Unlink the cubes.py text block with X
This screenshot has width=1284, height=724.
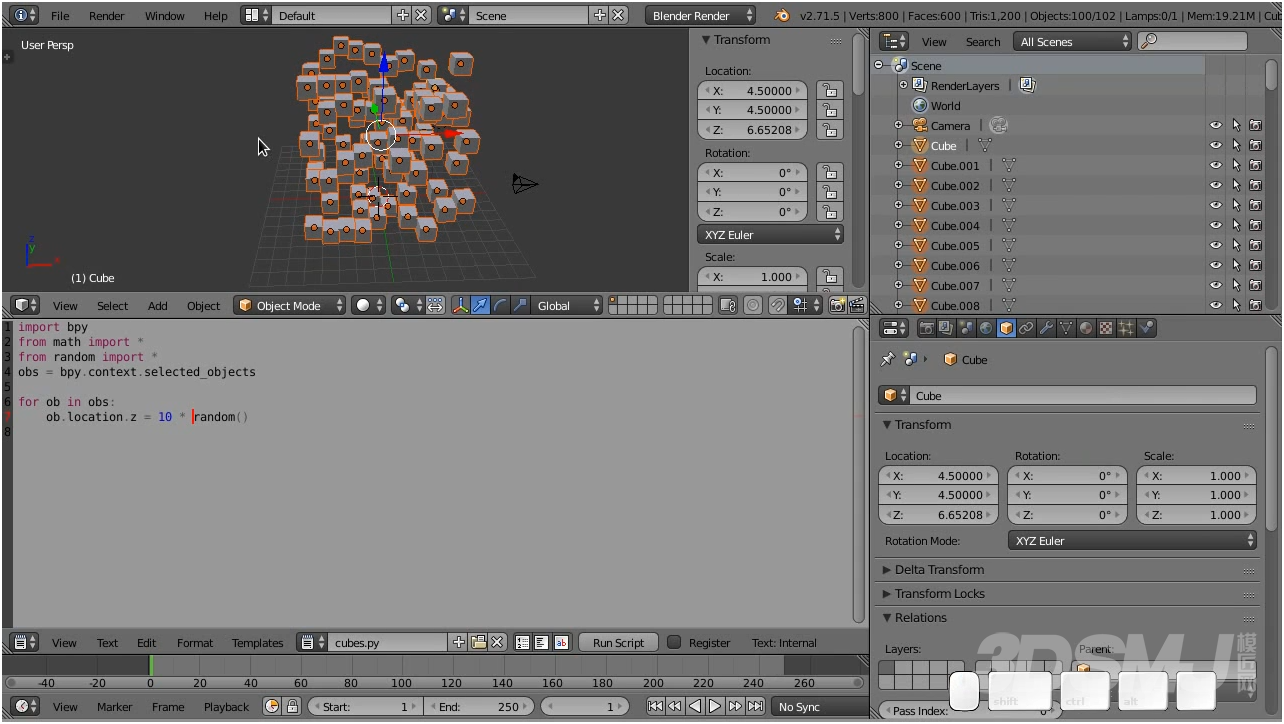pos(497,643)
